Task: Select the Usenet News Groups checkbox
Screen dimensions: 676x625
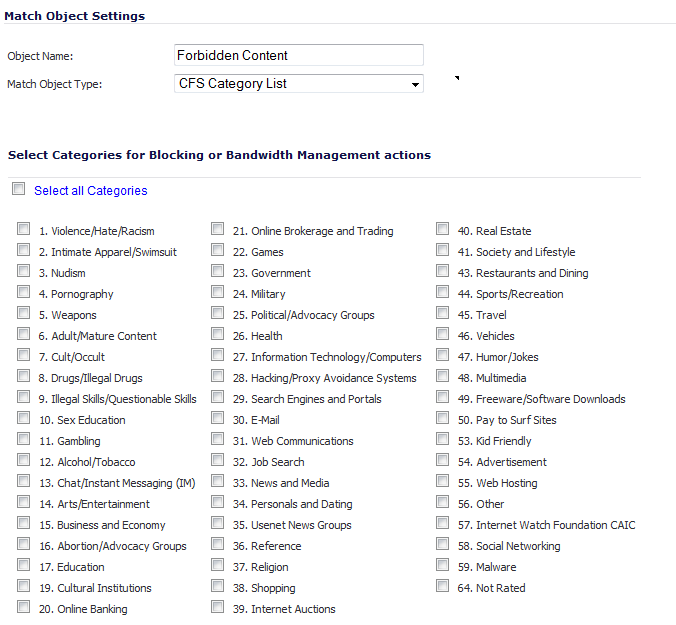Action: click(x=218, y=523)
